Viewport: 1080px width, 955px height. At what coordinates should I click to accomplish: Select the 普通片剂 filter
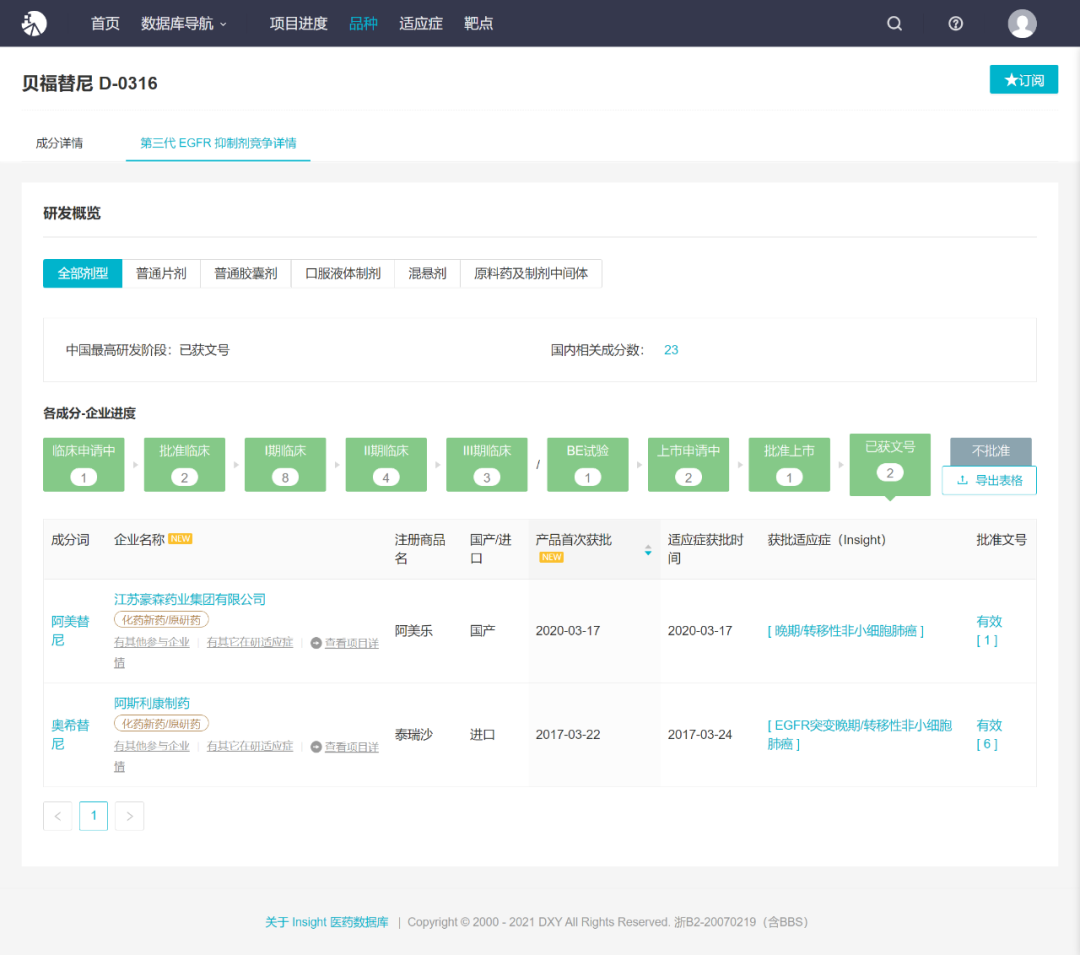pos(161,273)
